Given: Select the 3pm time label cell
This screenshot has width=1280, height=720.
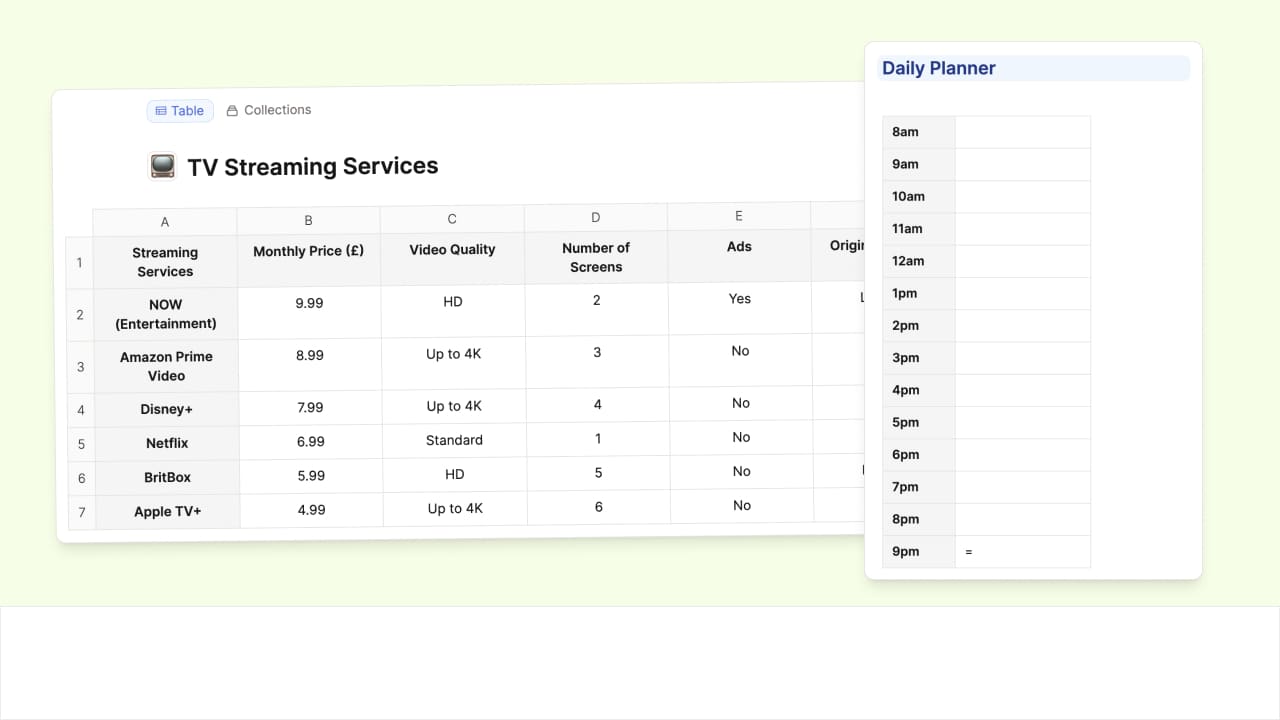Looking at the screenshot, I should (918, 358).
